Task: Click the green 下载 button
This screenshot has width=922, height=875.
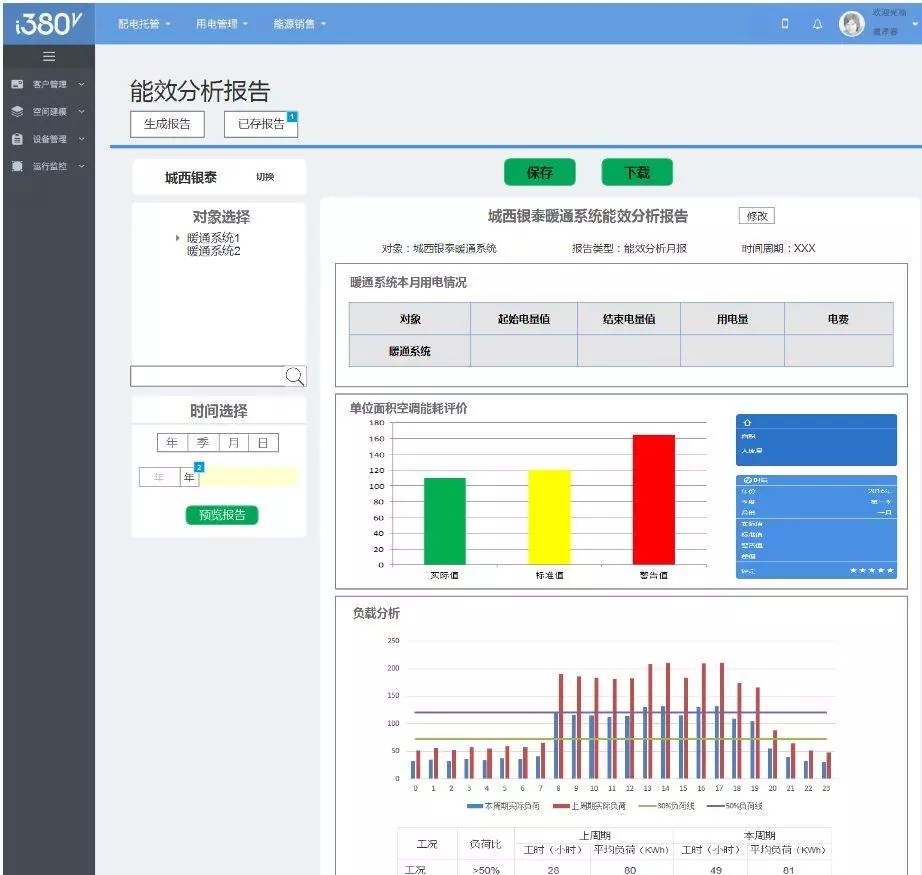Action: pyautogui.click(x=637, y=173)
